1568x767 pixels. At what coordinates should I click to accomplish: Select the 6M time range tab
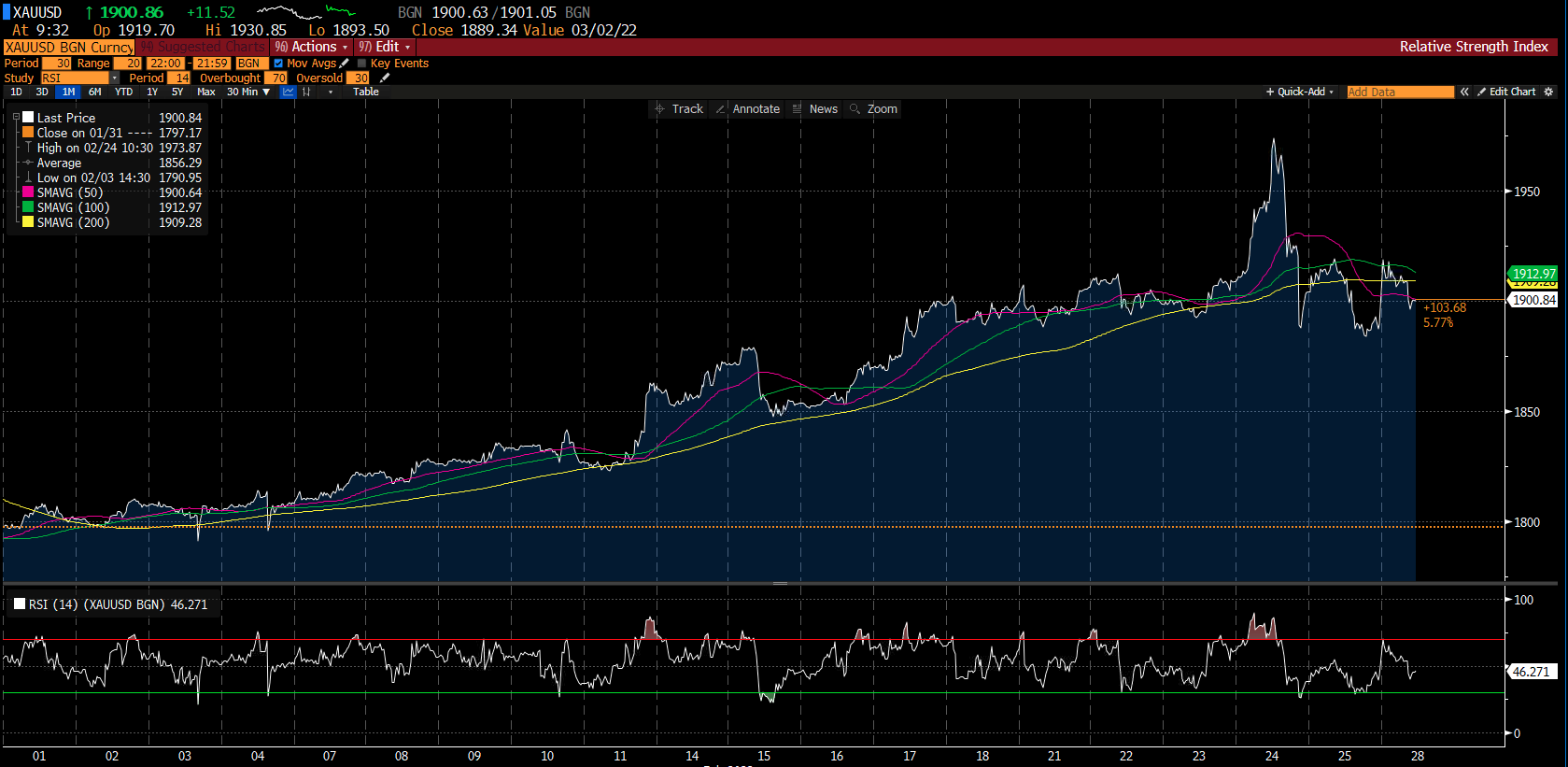[x=94, y=92]
